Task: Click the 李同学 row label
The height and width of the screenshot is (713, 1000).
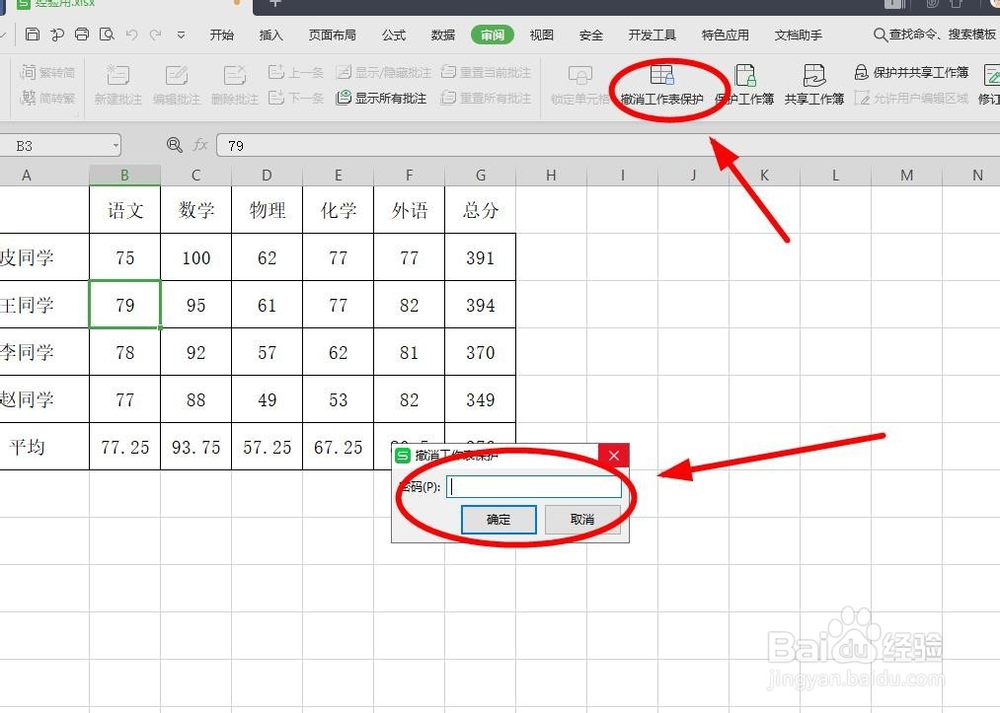Action: [44, 352]
